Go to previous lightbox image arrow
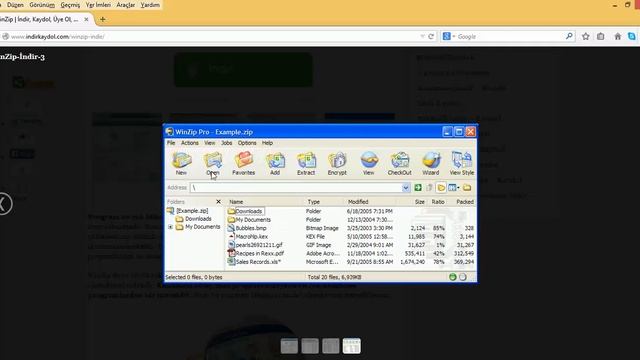The image size is (640, 360). click(4, 203)
